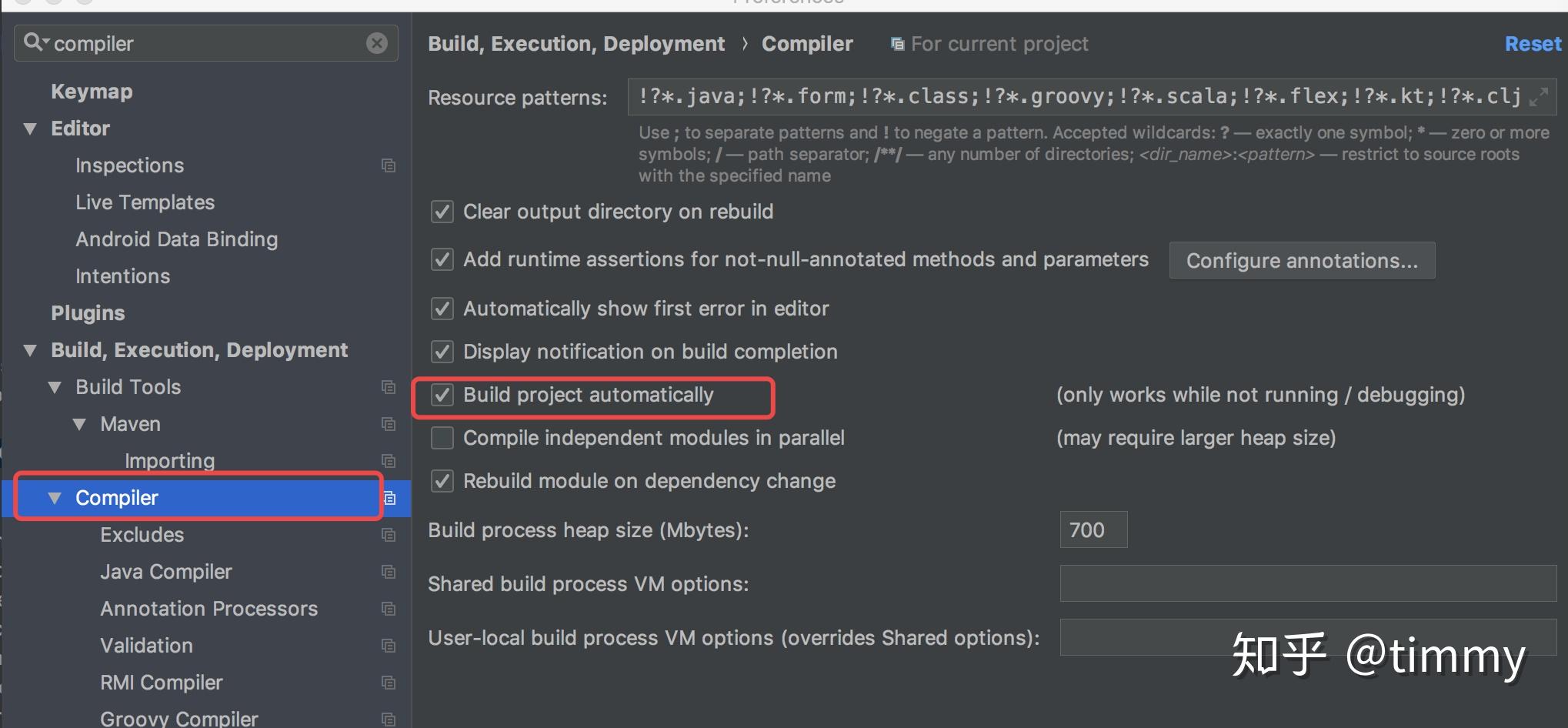Image resolution: width=1568 pixels, height=728 pixels.
Task: Collapse the Editor tree section
Action: [30, 128]
